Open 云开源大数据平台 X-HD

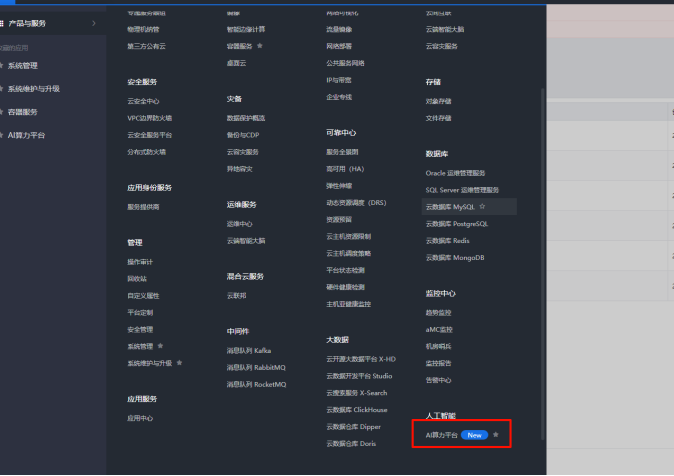click(361, 359)
